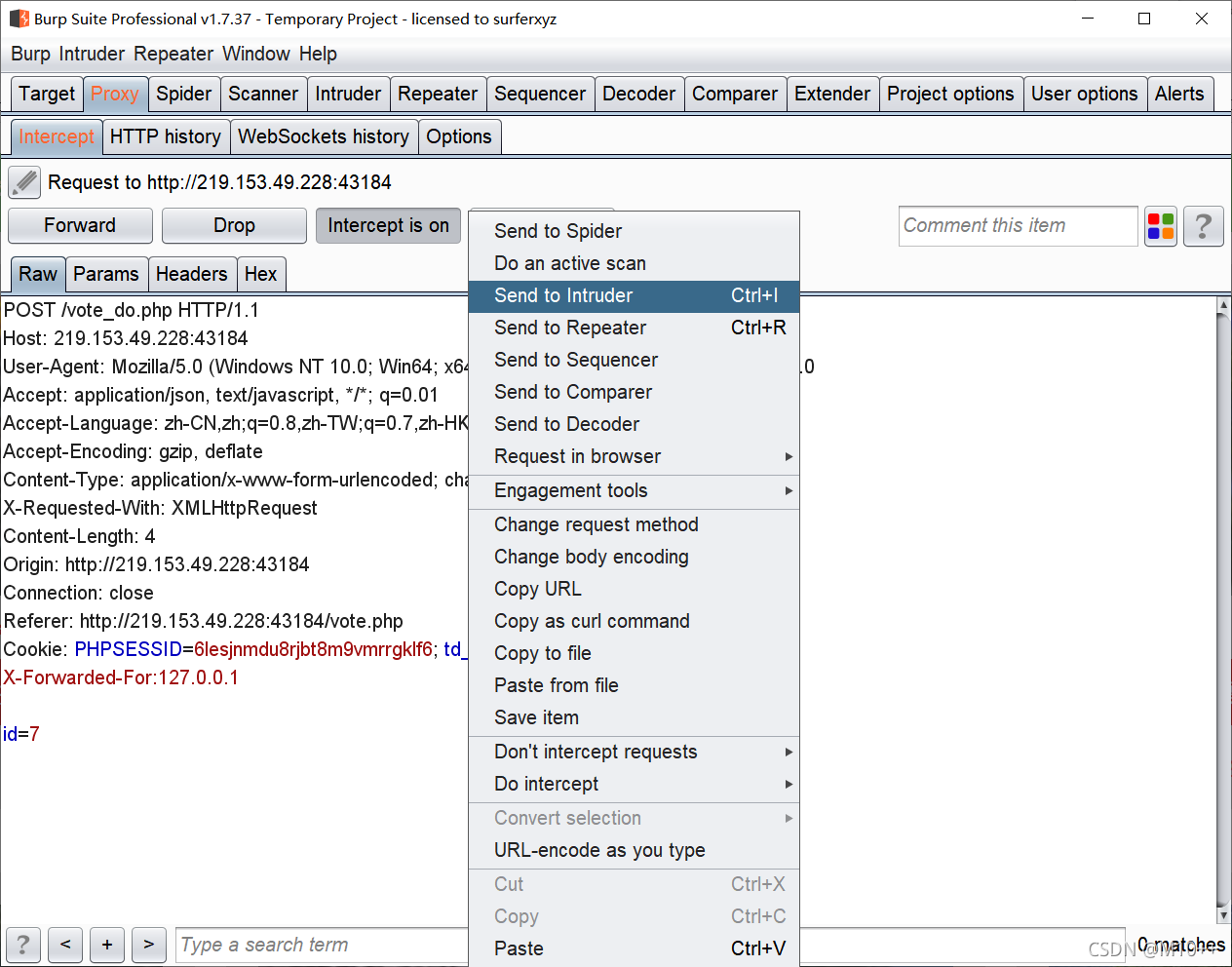Open the Help menu

tap(318, 54)
